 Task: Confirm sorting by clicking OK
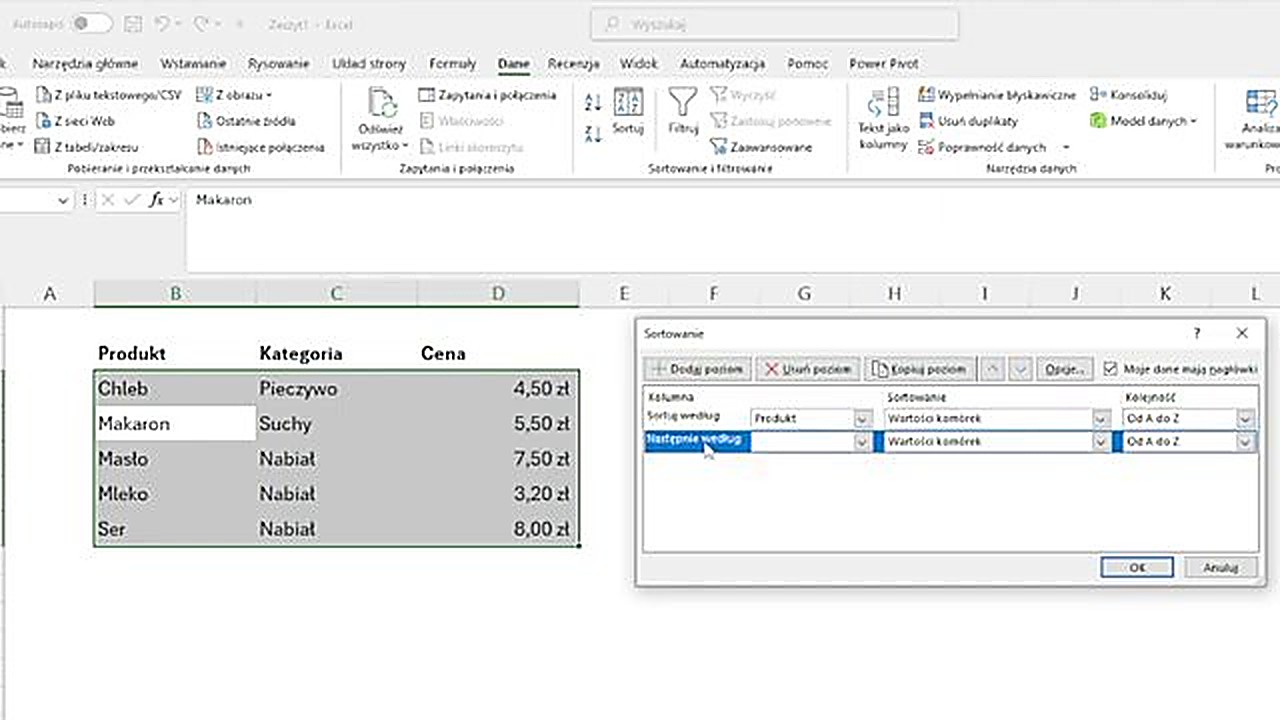pyautogui.click(x=1137, y=567)
